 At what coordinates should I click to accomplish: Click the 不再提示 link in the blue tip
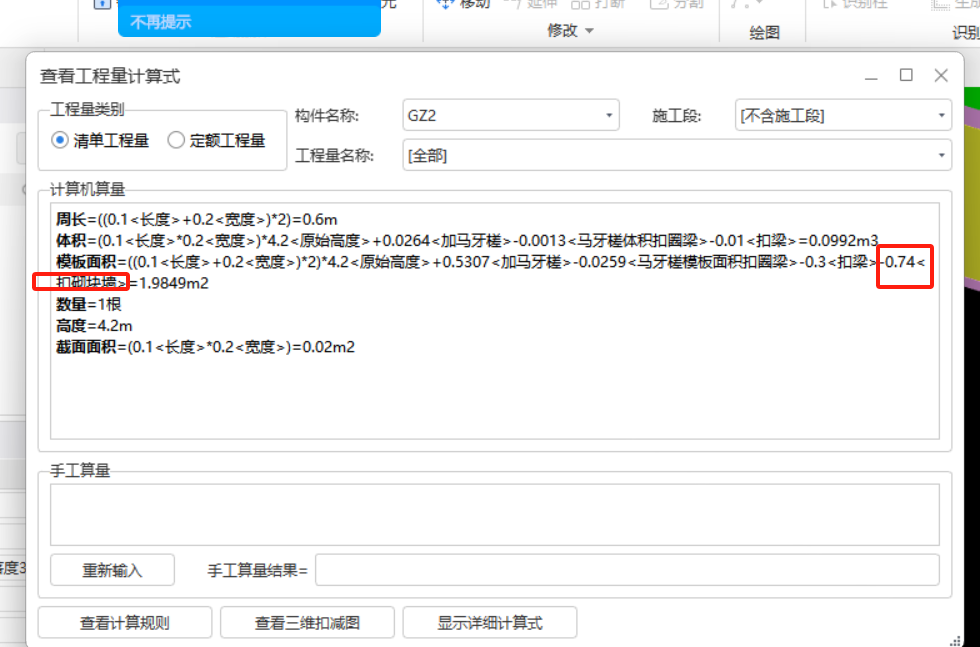click(x=161, y=22)
